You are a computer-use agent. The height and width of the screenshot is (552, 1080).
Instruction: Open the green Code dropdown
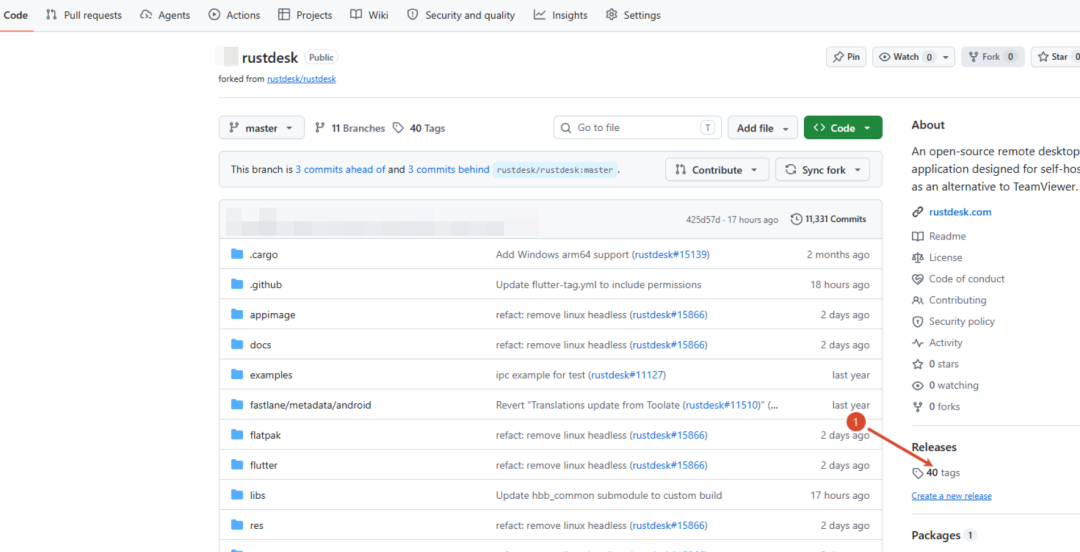tap(842, 128)
